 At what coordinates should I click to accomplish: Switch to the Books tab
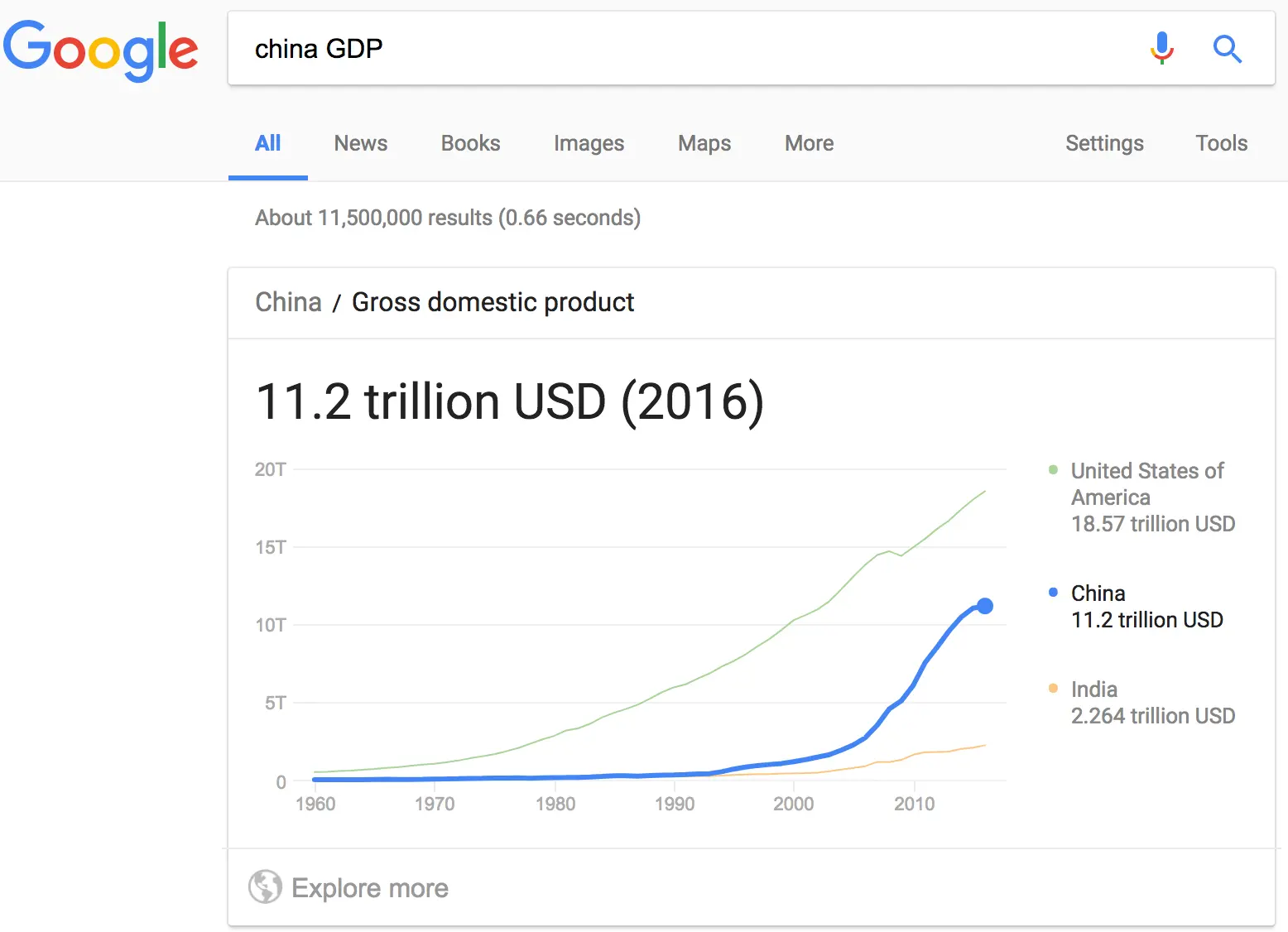tap(470, 143)
